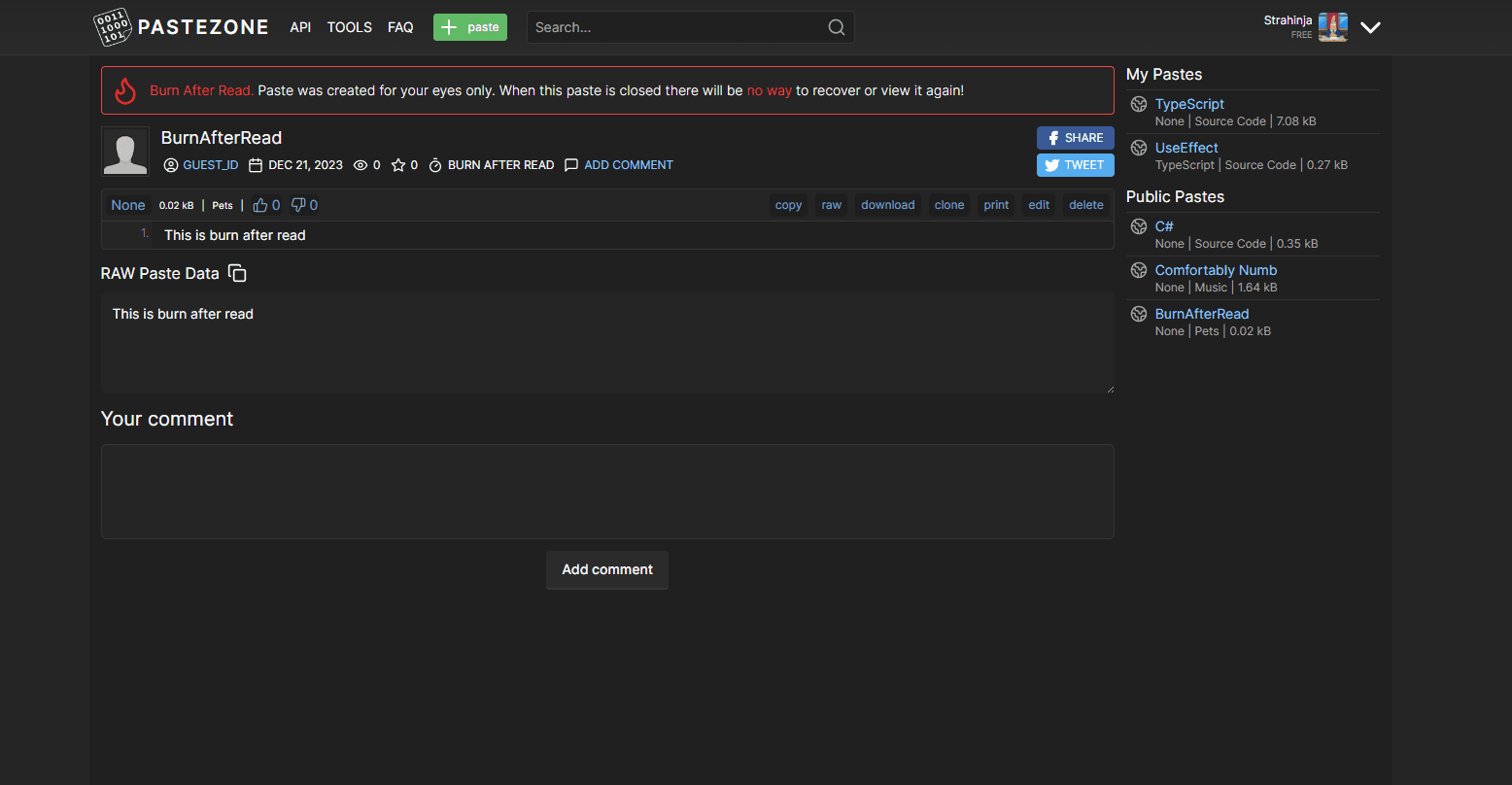Click the raw textarea resize handle
Viewport: 1512px width, 785px height.
1110,389
